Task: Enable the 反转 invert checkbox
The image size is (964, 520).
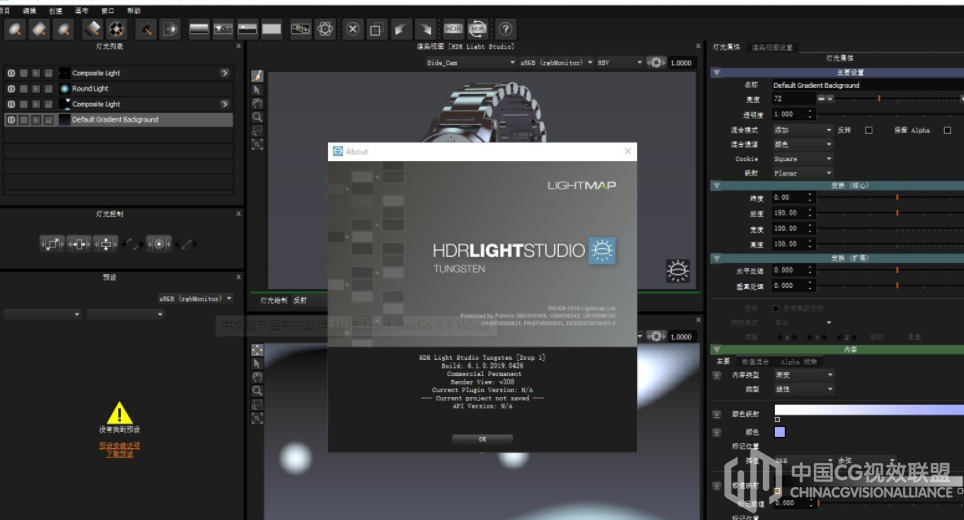Action: [869, 130]
